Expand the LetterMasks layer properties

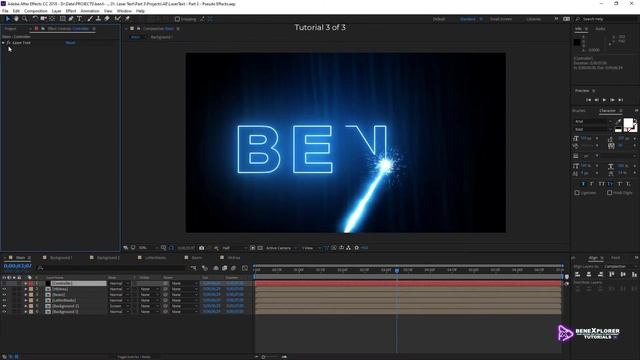[26, 300]
